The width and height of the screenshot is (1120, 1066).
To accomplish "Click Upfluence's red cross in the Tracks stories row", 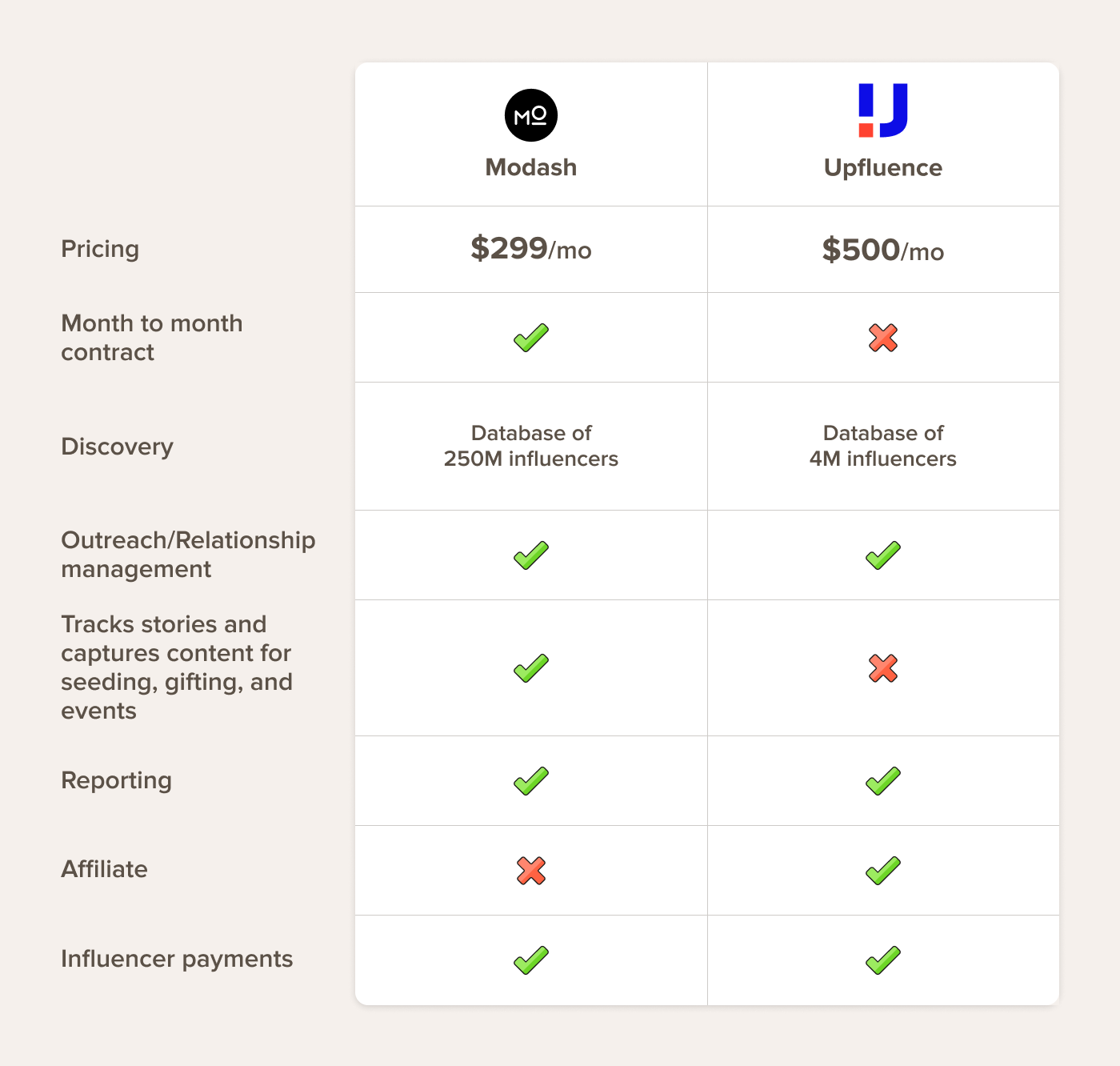I will click(x=883, y=668).
